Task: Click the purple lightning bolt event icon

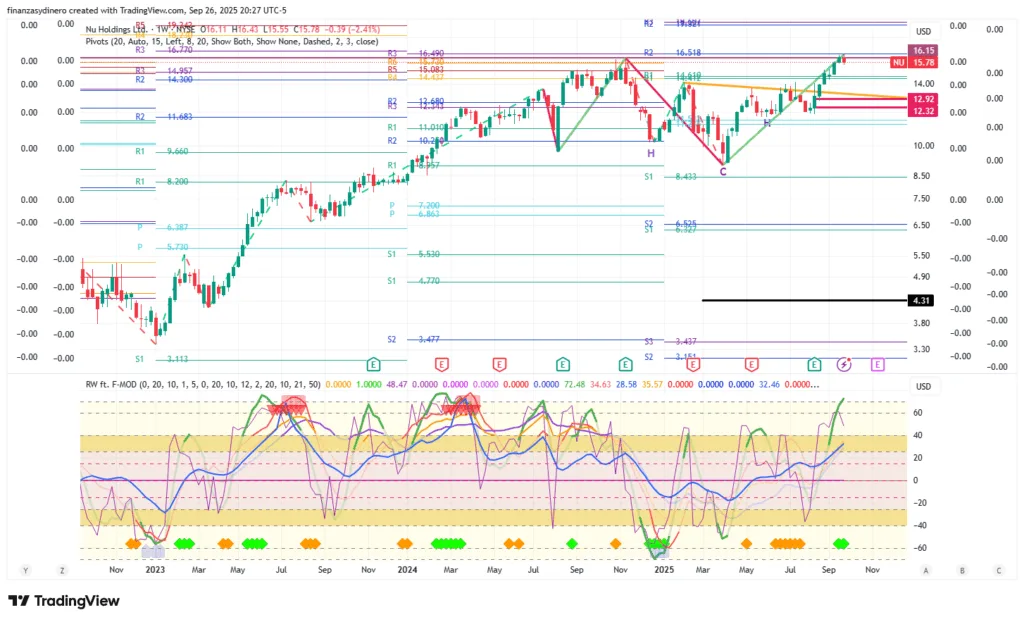Action: (845, 364)
